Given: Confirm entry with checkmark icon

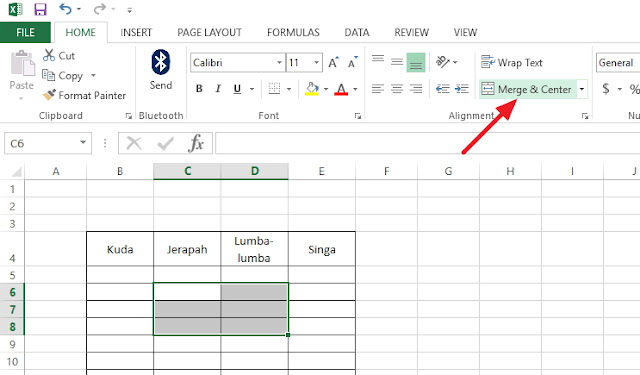Looking at the screenshot, I should point(165,143).
